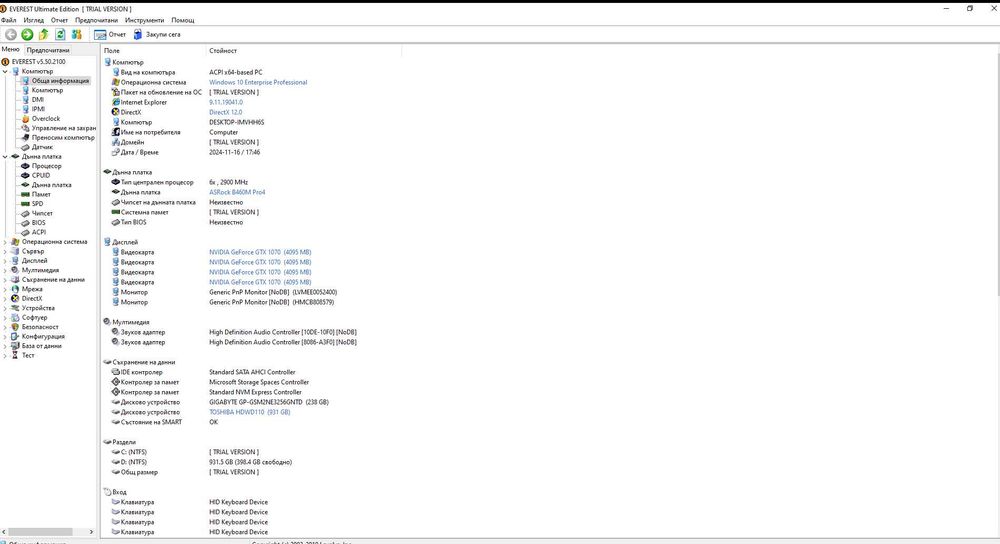Select the ACPI tree item

click(39, 232)
